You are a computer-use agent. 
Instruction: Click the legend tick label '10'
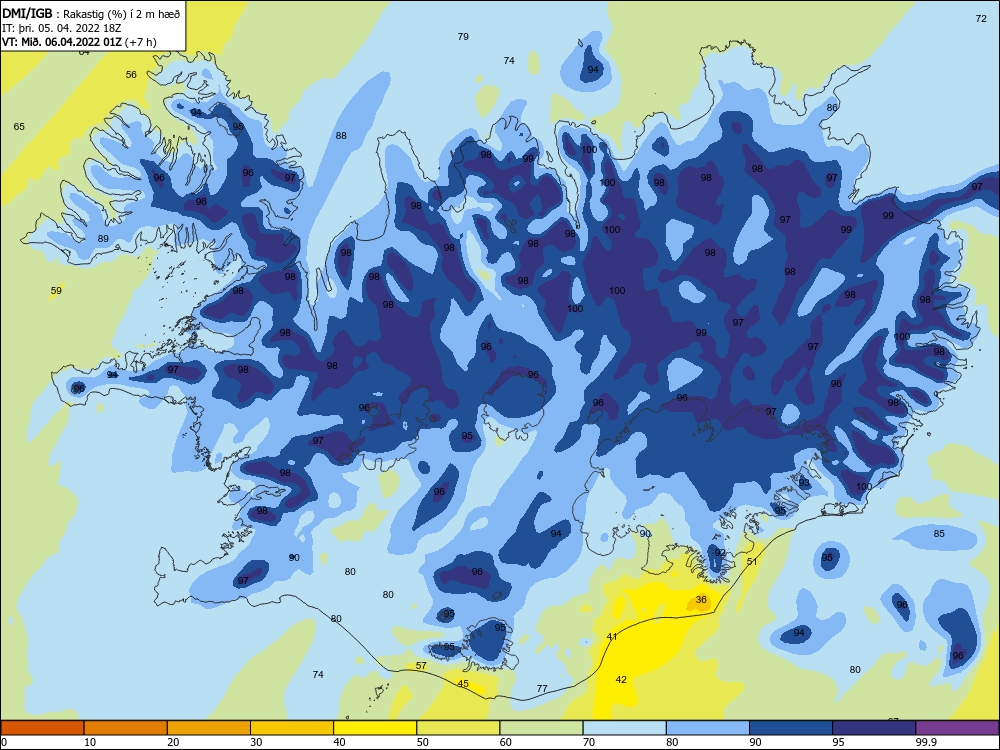90,742
